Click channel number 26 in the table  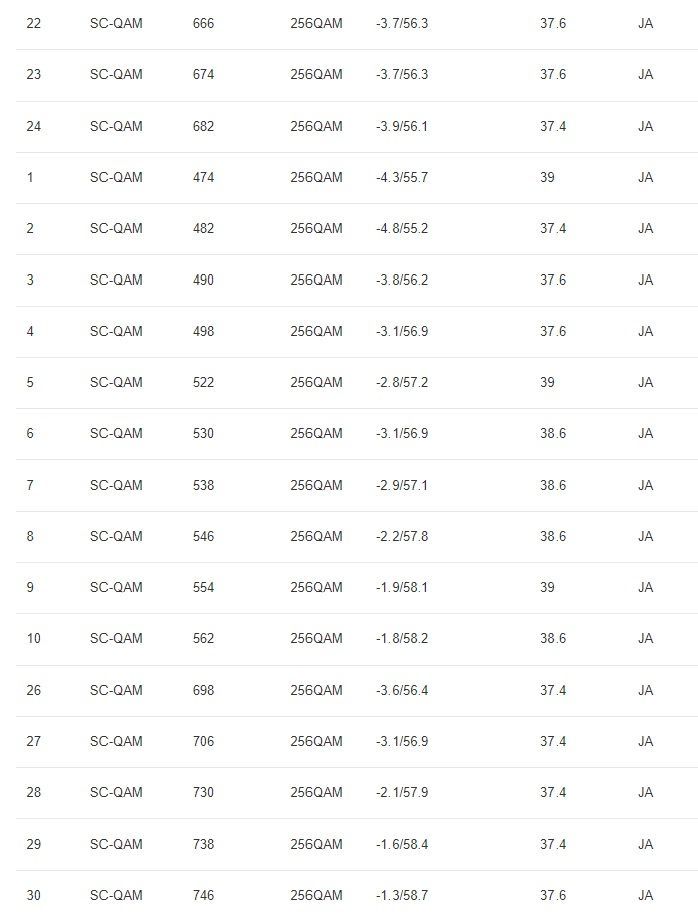pyautogui.click(x=34, y=690)
